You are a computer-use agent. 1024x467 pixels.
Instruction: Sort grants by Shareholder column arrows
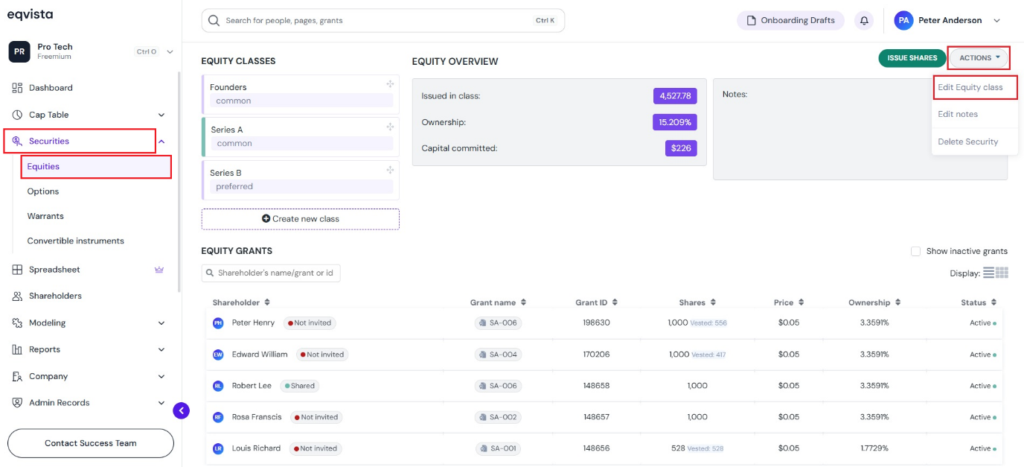pos(267,302)
